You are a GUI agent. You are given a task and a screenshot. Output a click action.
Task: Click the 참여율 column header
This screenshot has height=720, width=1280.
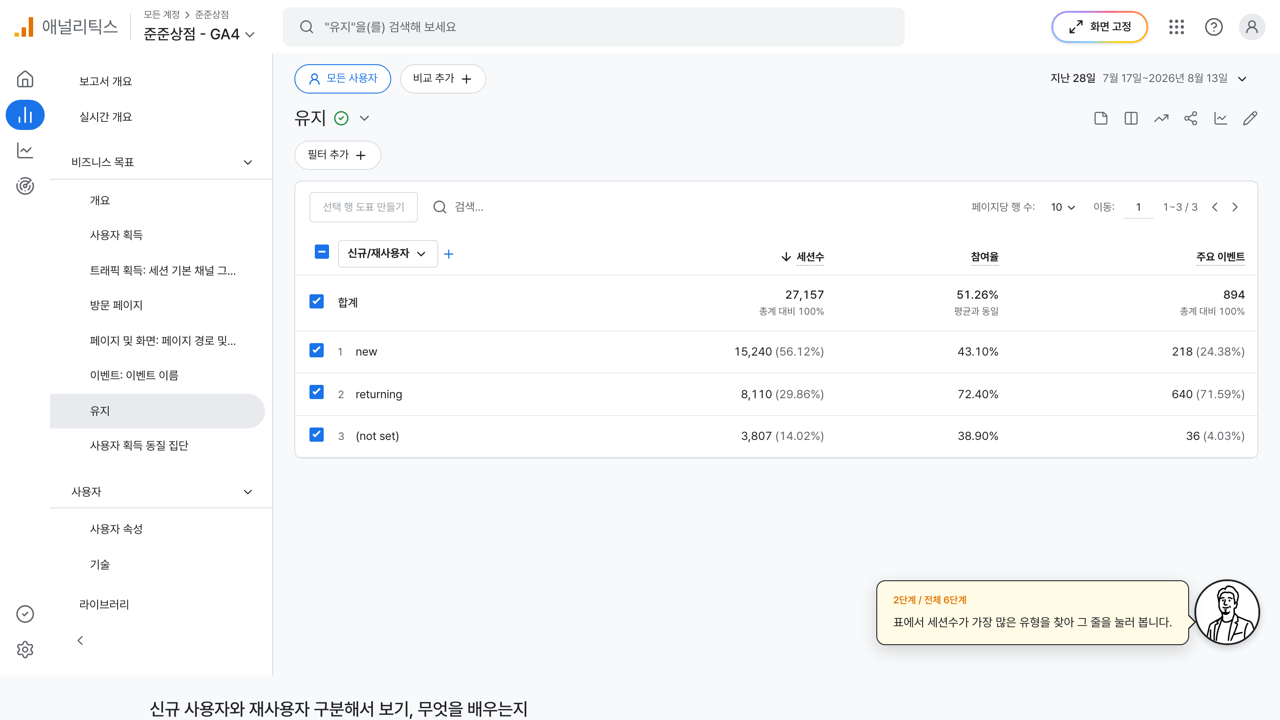click(x=984, y=257)
